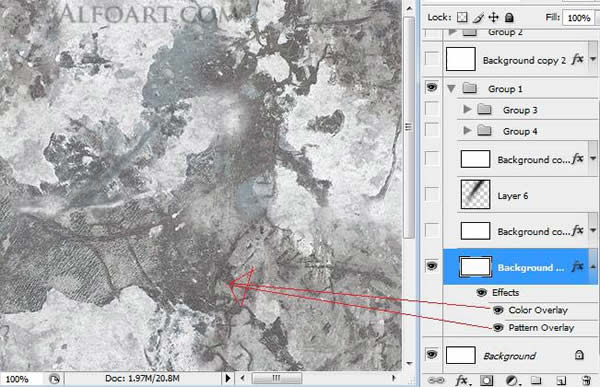Screen dimensions: 600x387
Task: Click the horizontal scrollbar thumb
Action: tap(277, 378)
